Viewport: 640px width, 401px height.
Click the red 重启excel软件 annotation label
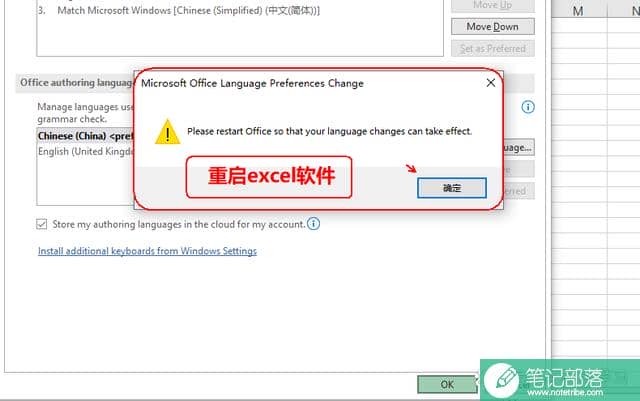coord(269,177)
